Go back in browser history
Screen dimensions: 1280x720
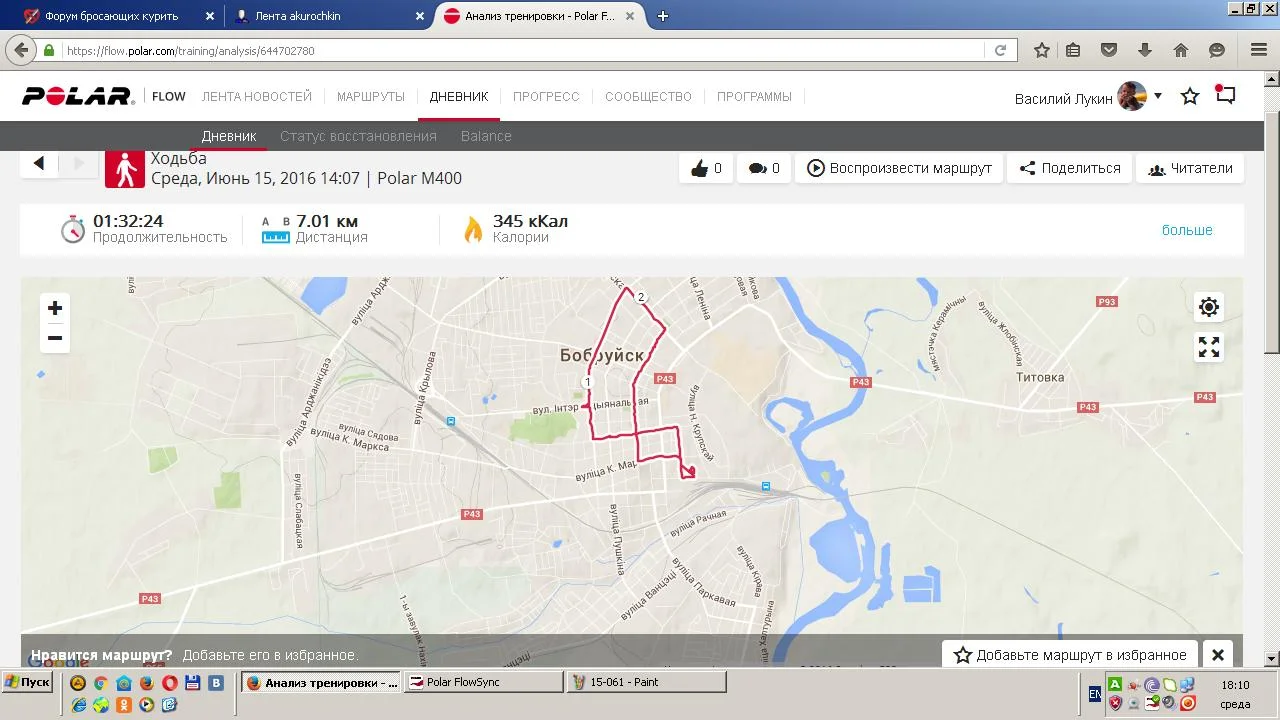21,50
